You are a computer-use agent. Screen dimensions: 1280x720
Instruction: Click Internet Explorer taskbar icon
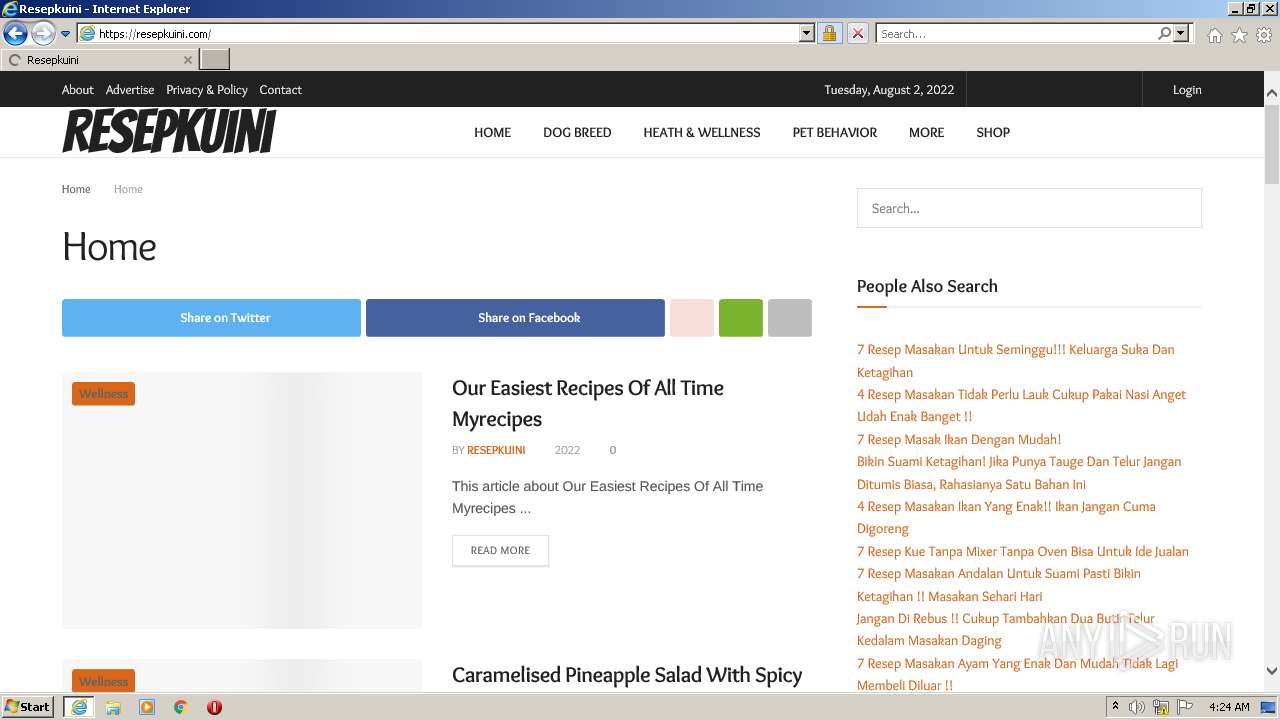pyautogui.click(x=78, y=707)
